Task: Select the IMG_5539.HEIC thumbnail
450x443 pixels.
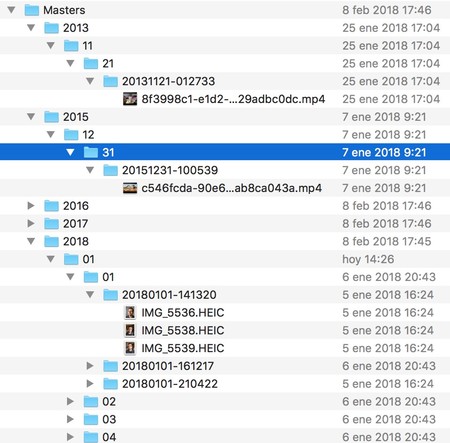Action: click(130, 348)
